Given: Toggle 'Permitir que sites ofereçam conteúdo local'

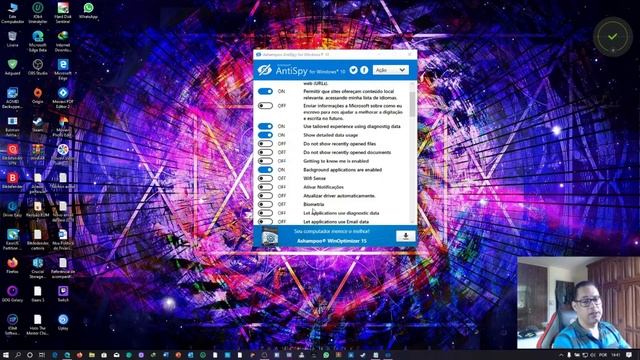Looking at the screenshot, I should [x=265, y=91].
